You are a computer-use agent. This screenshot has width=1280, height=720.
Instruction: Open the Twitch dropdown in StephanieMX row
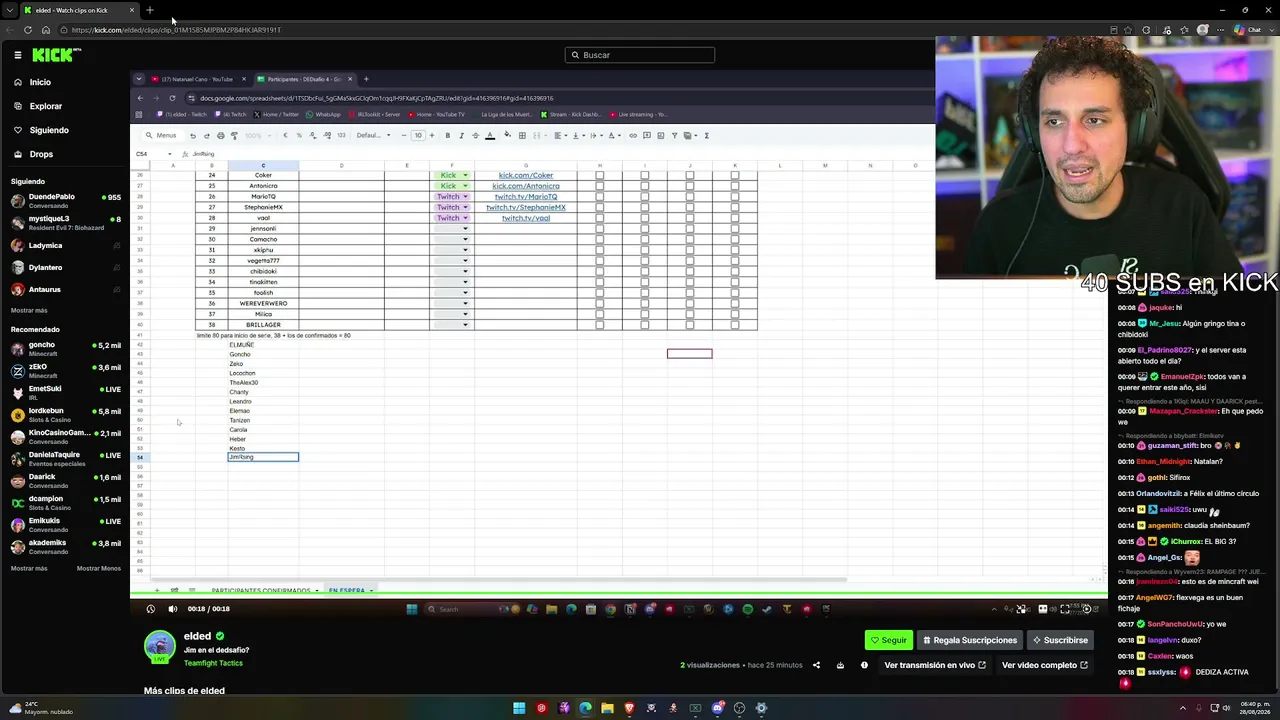pyautogui.click(x=451, y=208)
